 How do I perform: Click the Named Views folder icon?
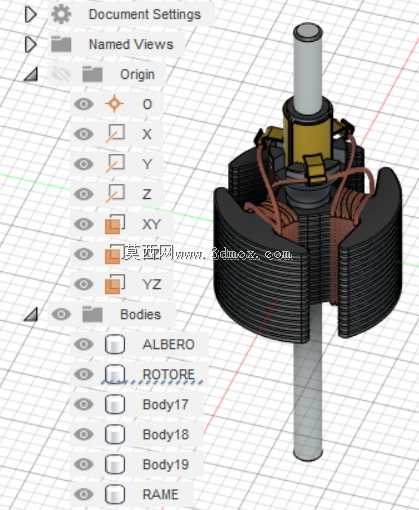pyautogui.click(x=61, y=44)
